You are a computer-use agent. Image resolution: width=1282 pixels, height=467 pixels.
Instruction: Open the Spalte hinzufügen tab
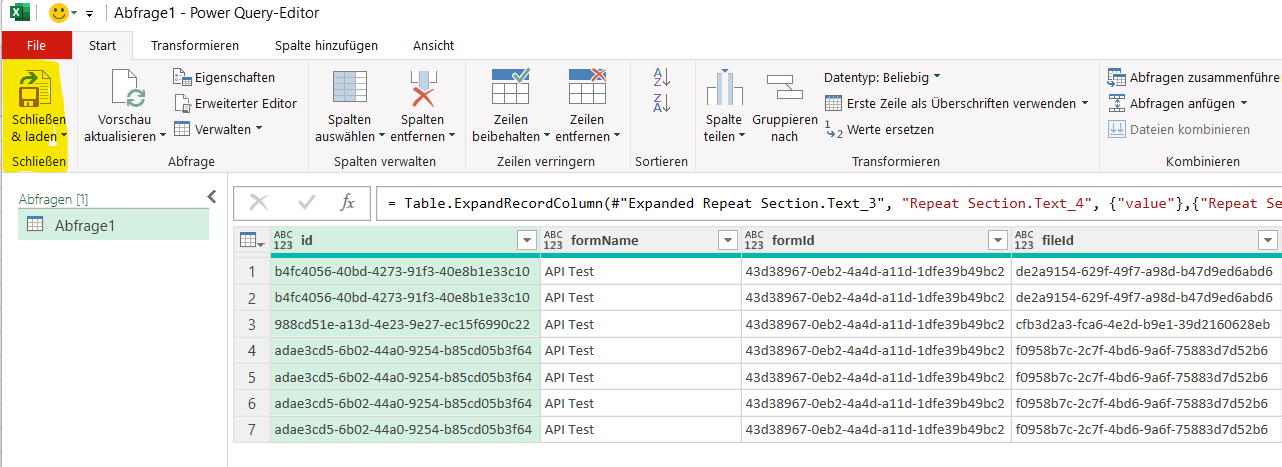click(x=325, y=45)
